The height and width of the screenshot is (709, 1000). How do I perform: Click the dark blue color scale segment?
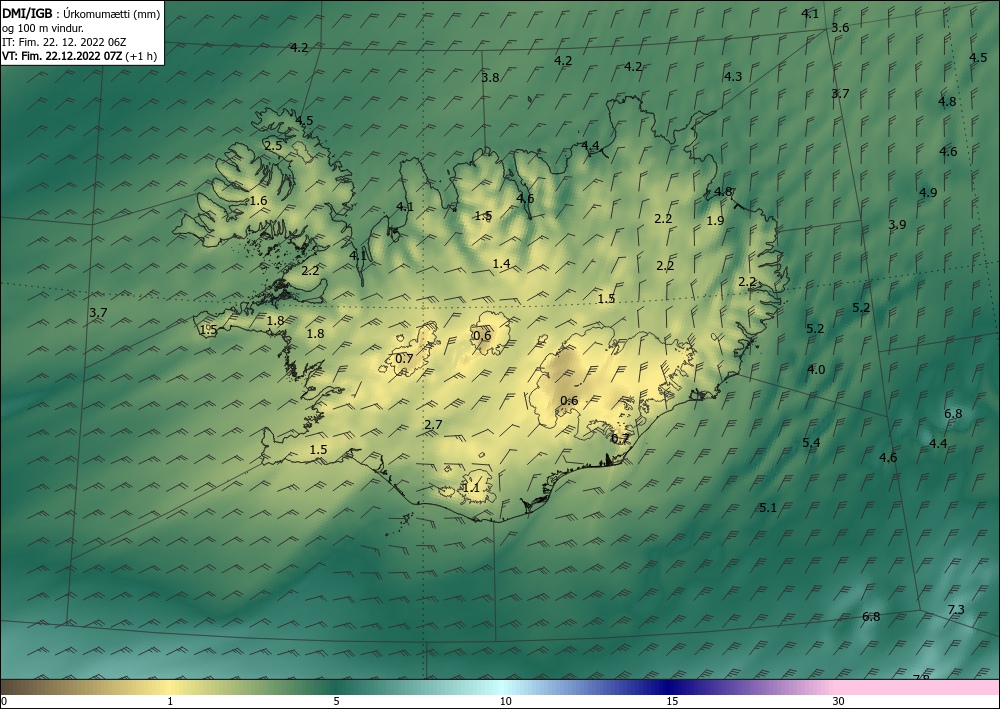666,687
